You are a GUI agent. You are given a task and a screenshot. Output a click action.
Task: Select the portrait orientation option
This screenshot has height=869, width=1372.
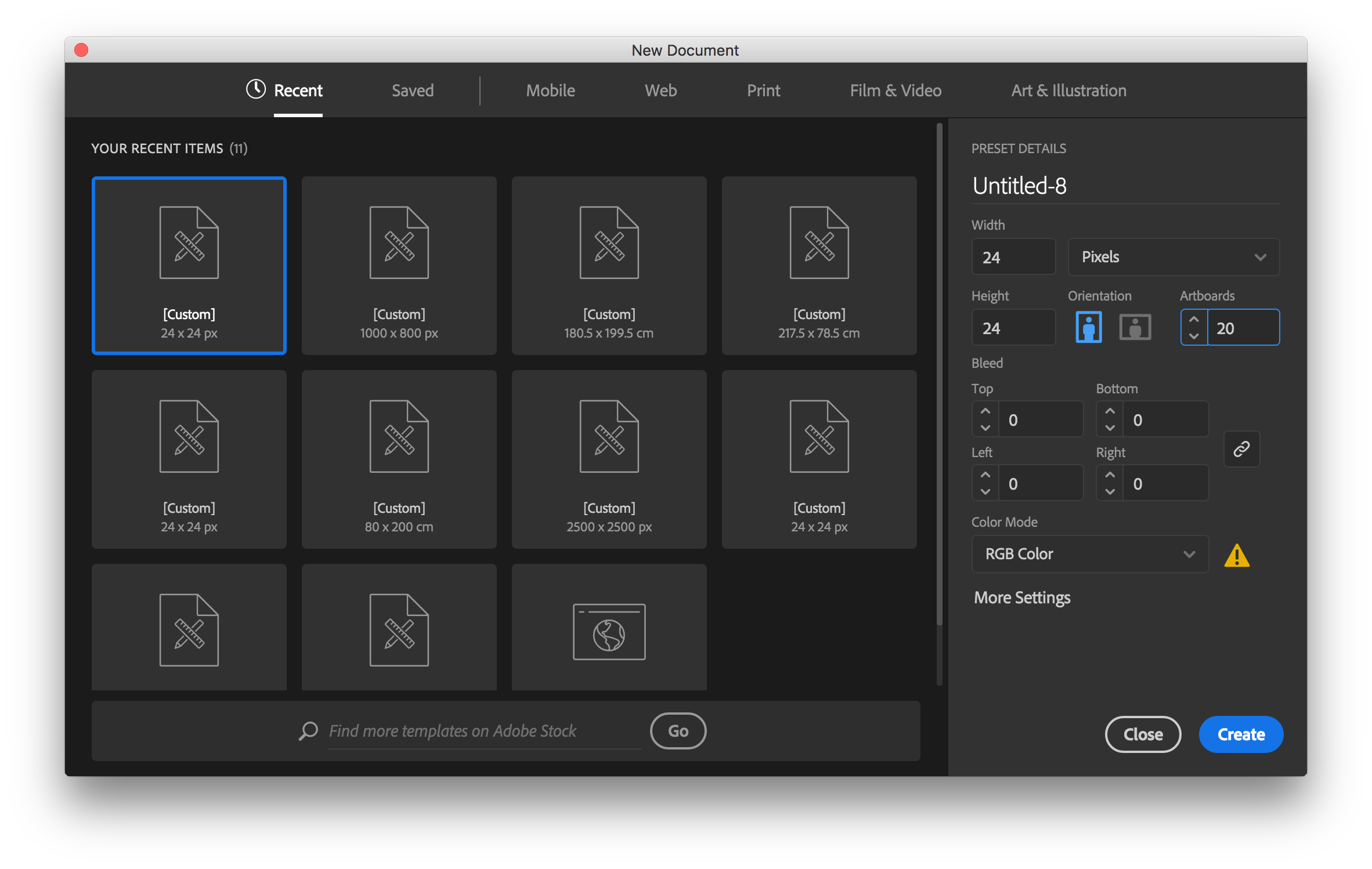[1088, 327]
